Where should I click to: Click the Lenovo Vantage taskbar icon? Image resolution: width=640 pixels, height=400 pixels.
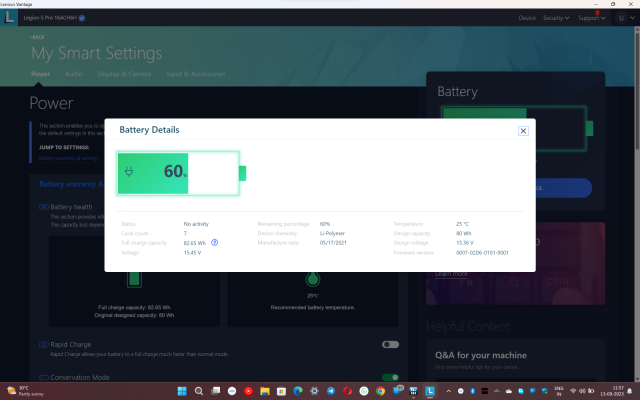(x=430, y=391)
